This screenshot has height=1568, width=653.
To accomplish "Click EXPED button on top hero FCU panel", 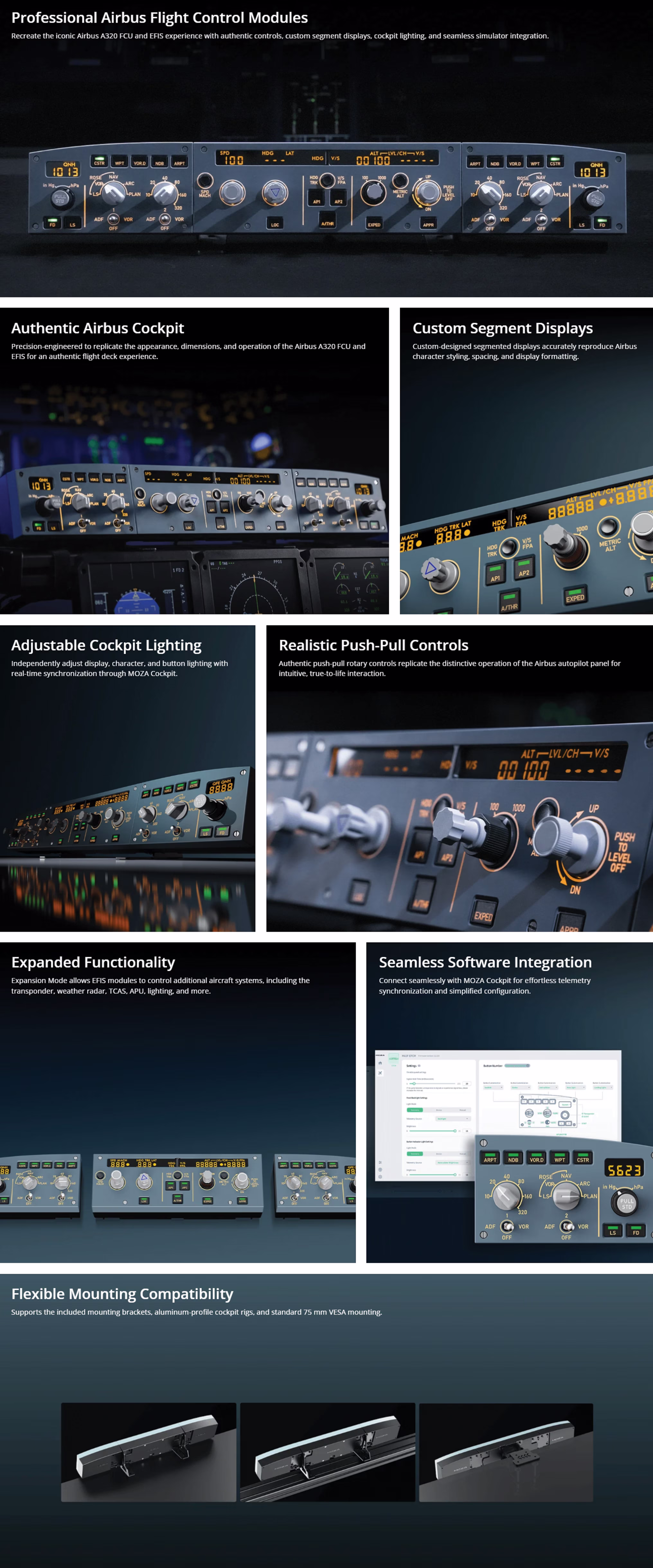I will click(374, 223).
